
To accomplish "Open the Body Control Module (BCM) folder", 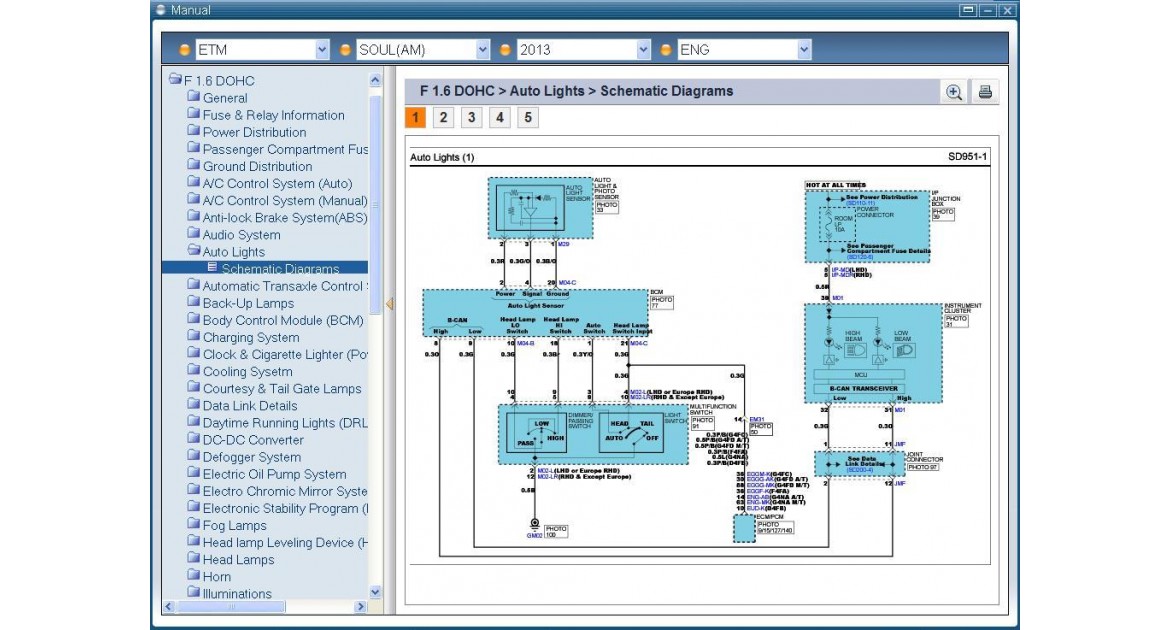I will point(275,320).
